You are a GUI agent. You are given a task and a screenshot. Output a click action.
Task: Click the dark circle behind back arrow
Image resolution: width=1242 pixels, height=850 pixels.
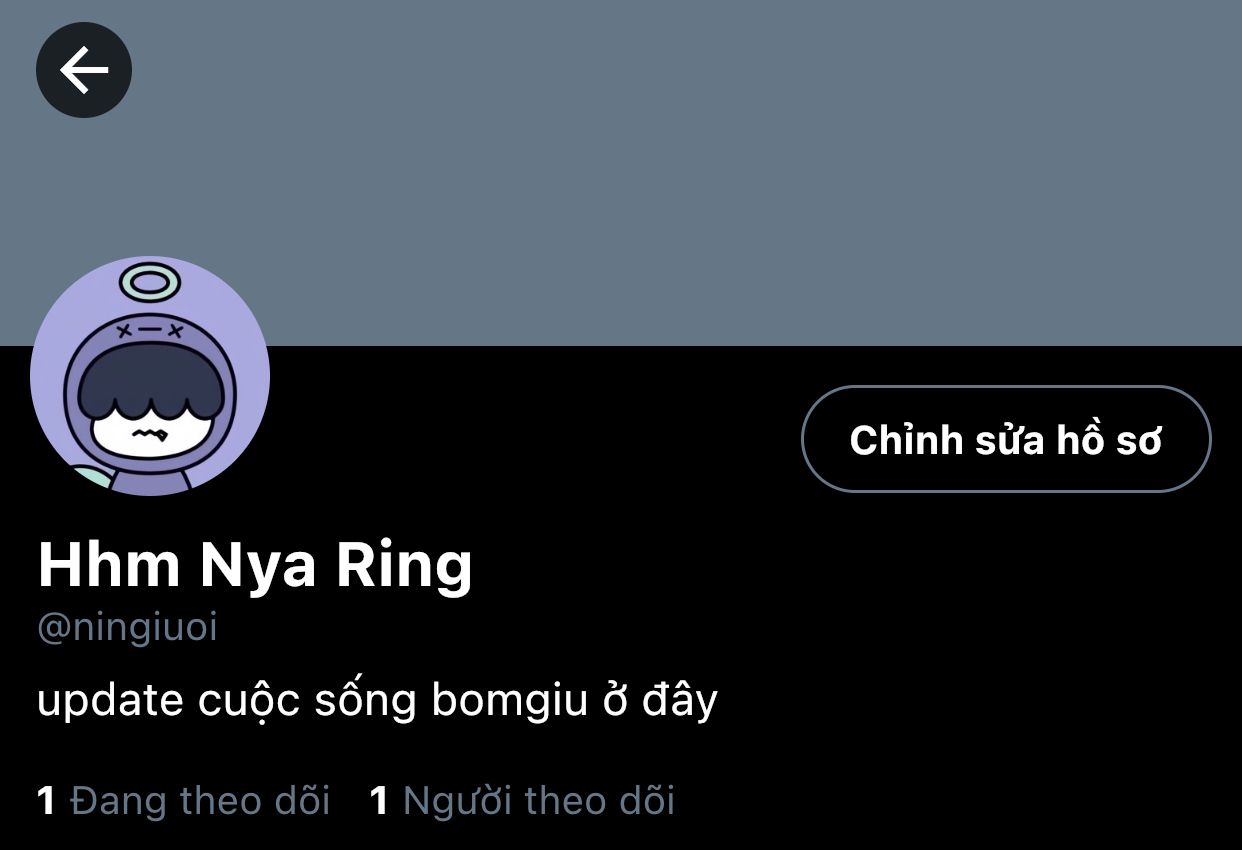tap(84, 70)
